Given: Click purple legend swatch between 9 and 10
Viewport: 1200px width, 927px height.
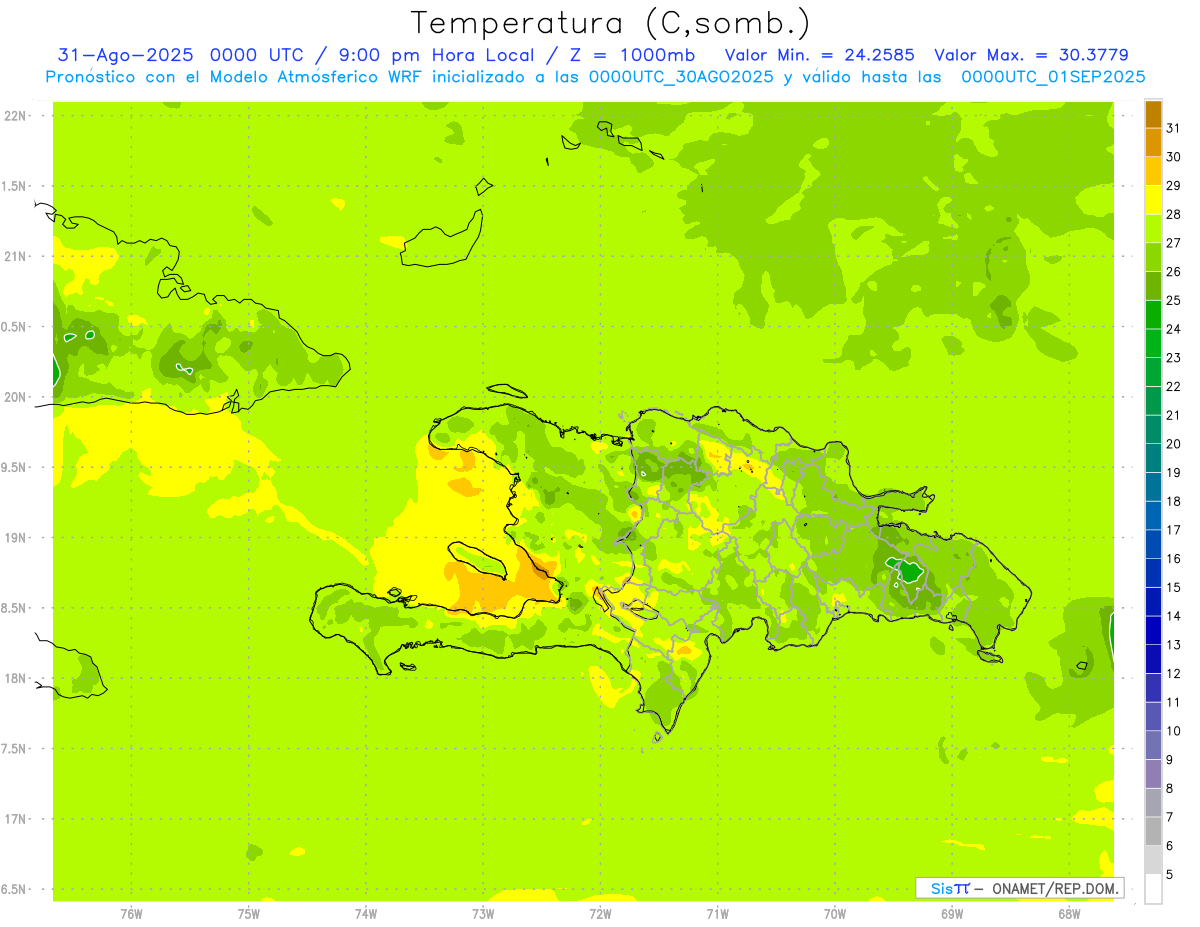Looking at the screenshot, I should tap(1153, 745).
